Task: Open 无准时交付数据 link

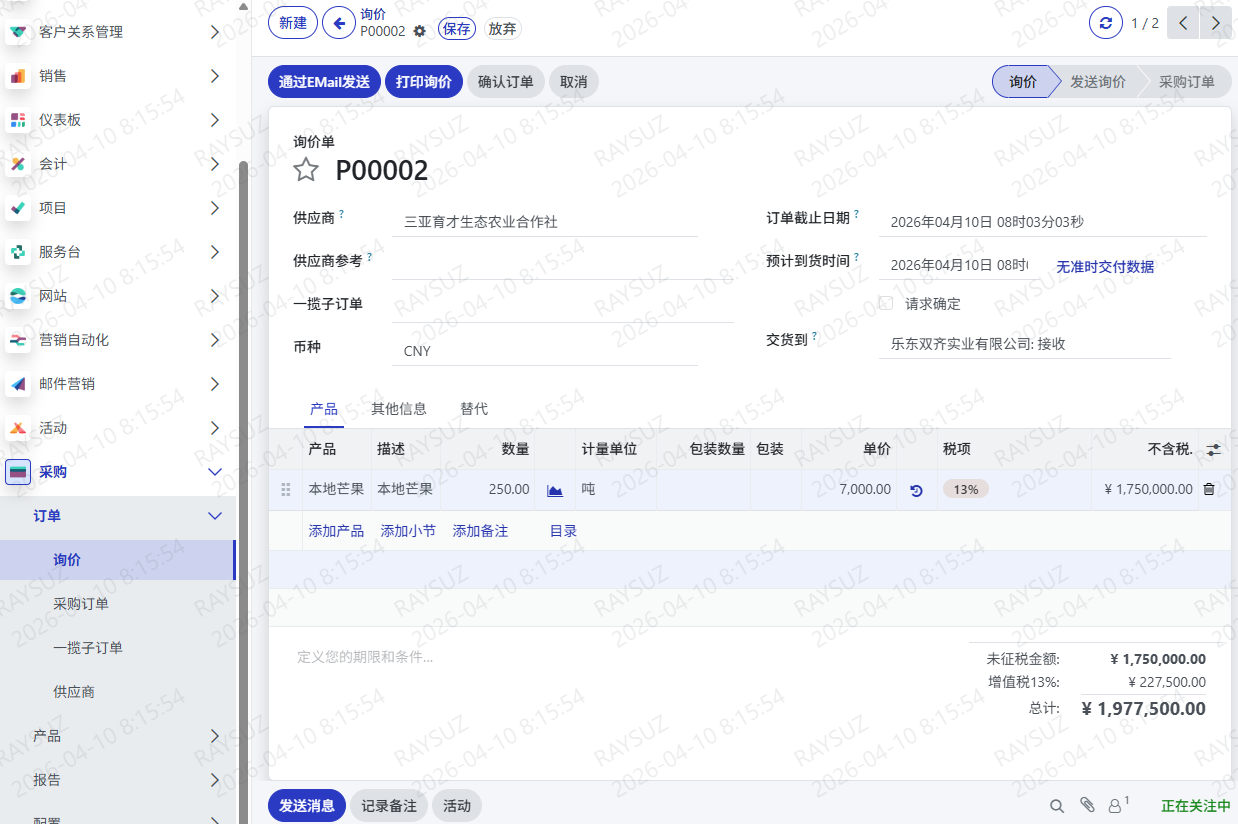Action: click(1105, 267)
